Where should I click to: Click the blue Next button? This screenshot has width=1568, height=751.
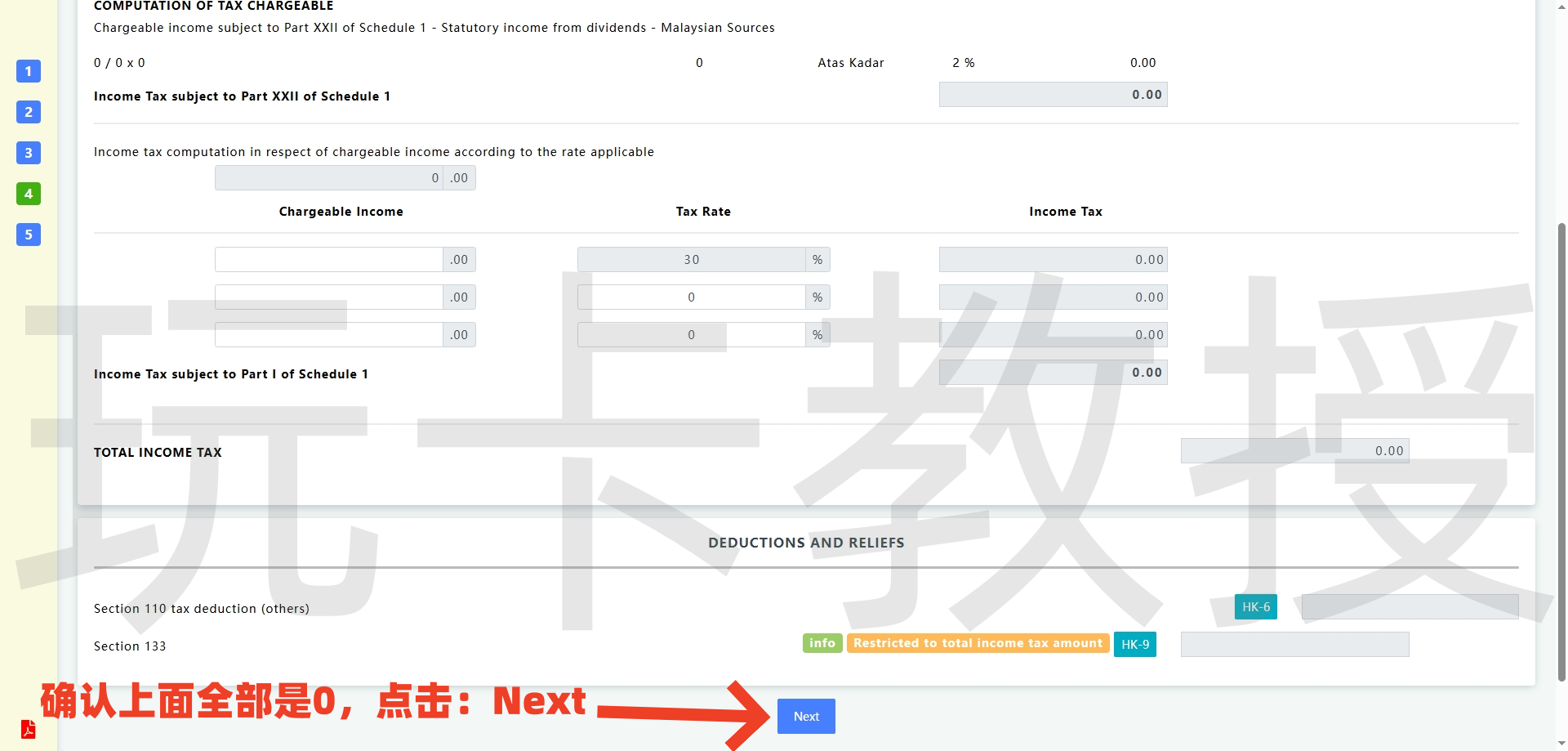[806, 716]
